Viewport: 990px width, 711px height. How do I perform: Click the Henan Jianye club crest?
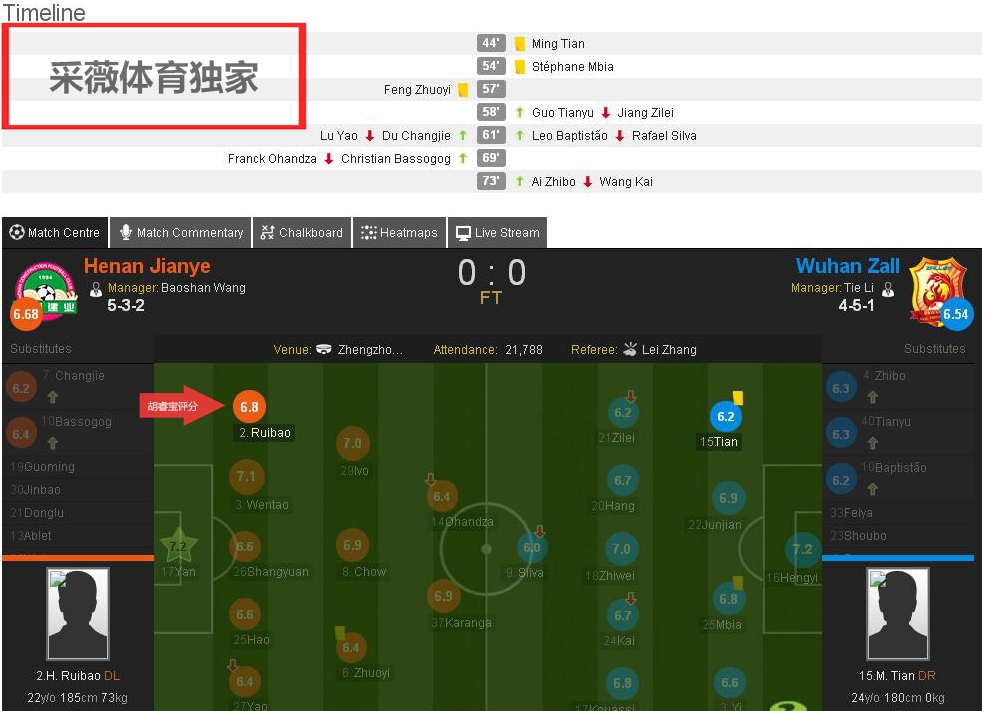pyautogui.click(x=45, y=291)
